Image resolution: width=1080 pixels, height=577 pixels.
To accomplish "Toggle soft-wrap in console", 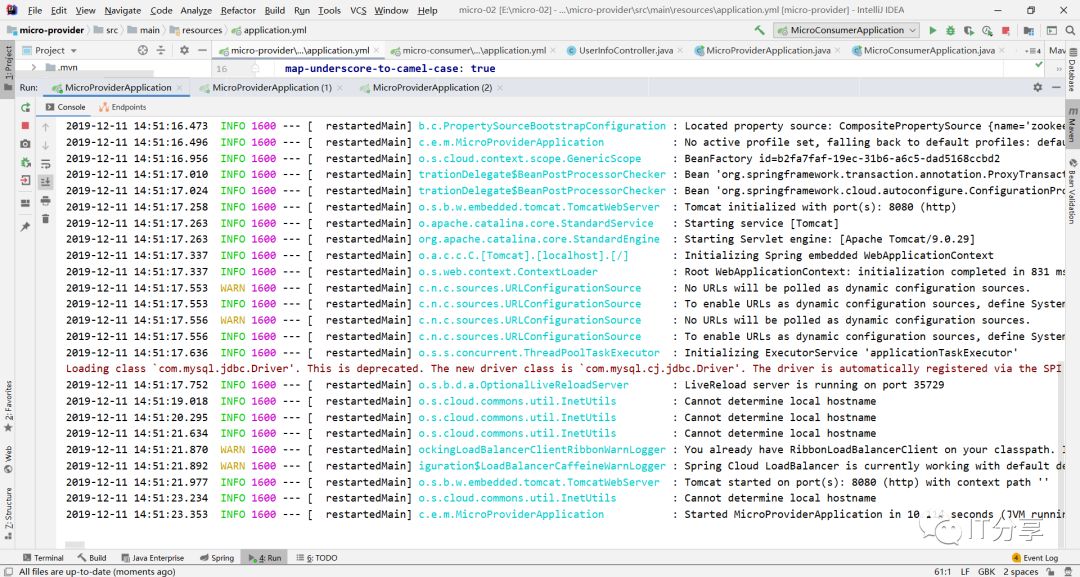I will (45, 164).
